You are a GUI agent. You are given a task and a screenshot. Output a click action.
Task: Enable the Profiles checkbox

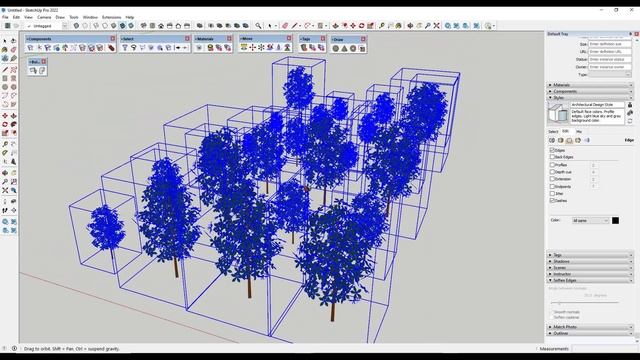coord(552,165)
